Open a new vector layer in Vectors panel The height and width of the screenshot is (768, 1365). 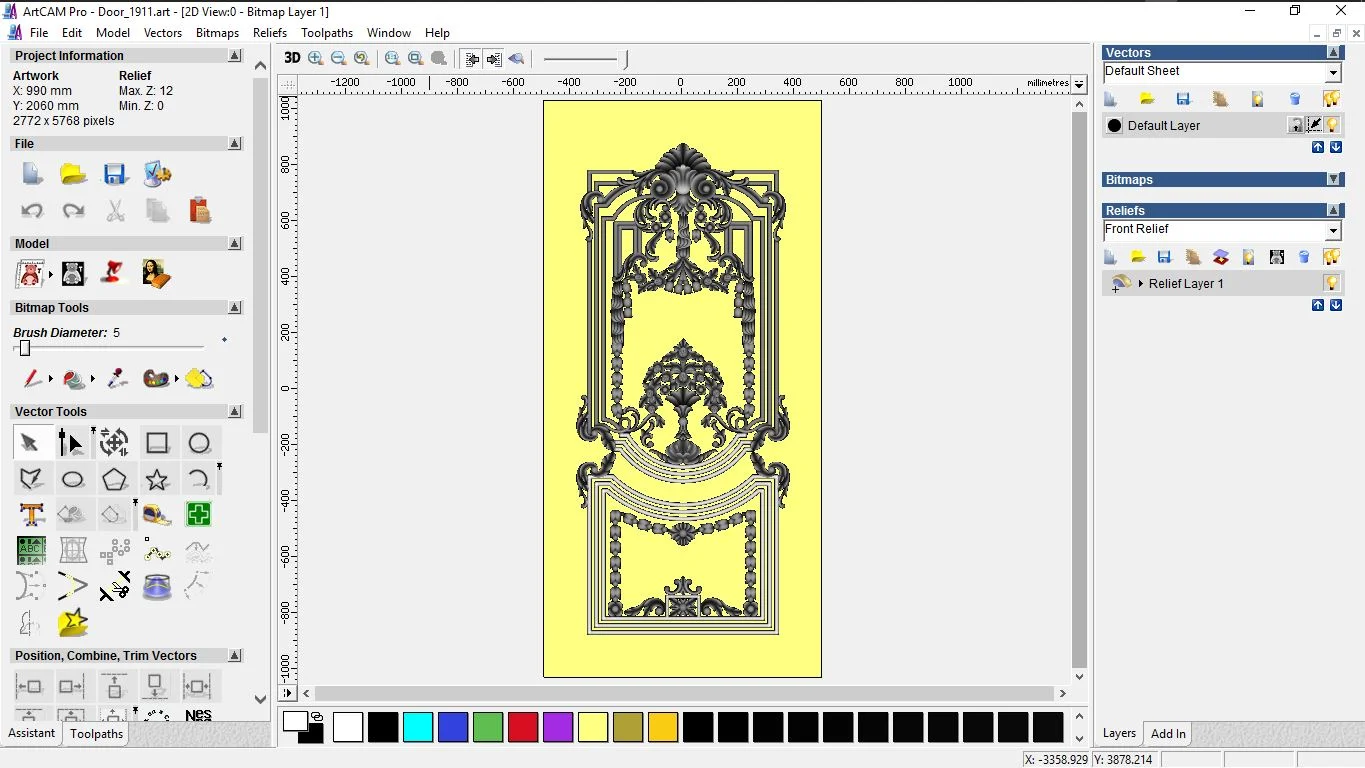[x=1110, y=98]
